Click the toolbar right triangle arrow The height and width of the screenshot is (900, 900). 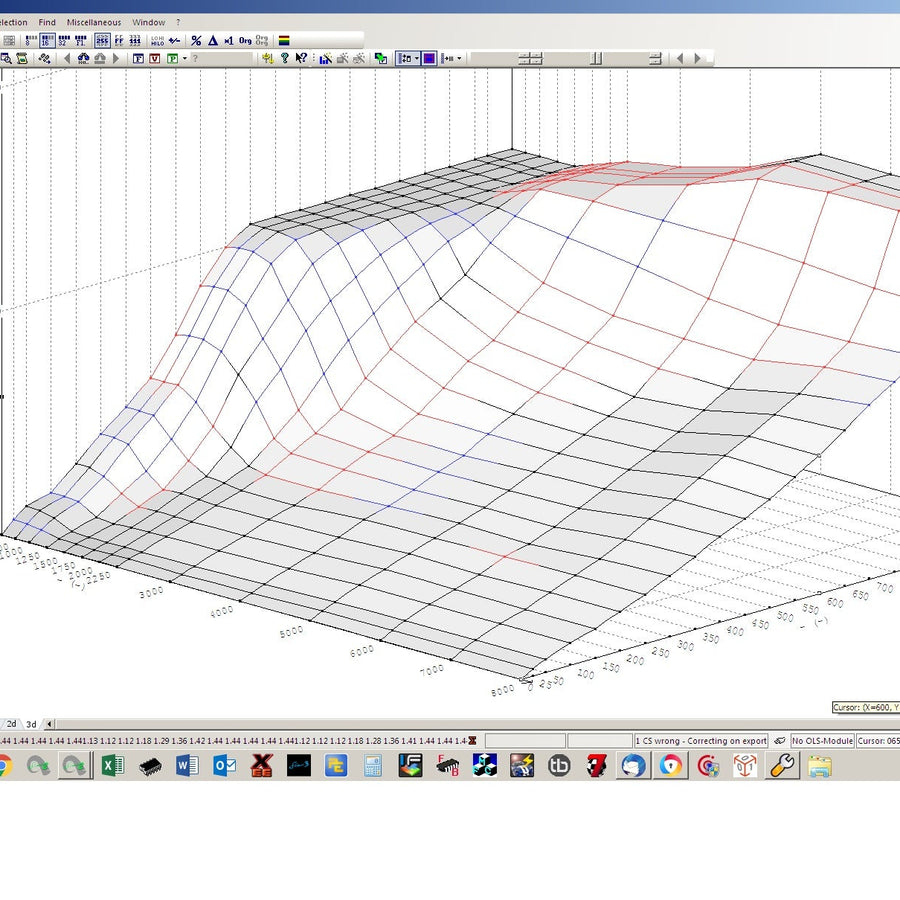(697, 58)
